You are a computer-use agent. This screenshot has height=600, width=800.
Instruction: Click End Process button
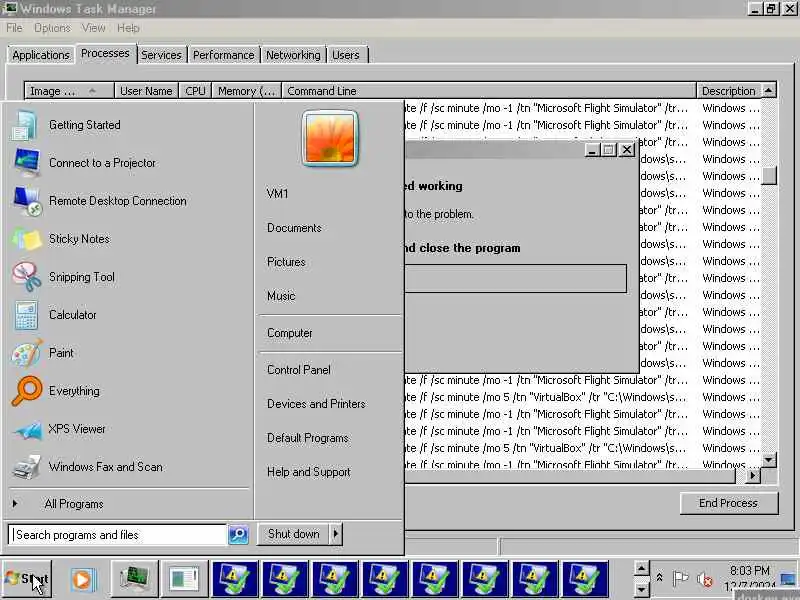729,503
